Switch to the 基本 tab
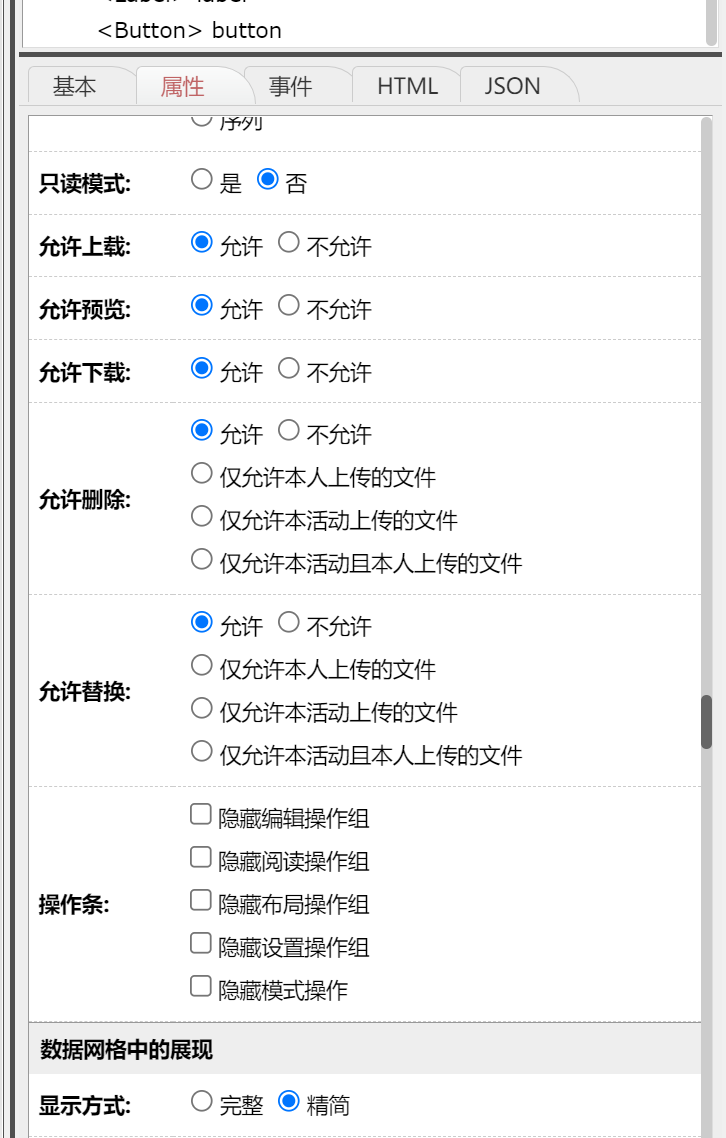The height and width of the screenshot is (1138, 726). point(75,87)
